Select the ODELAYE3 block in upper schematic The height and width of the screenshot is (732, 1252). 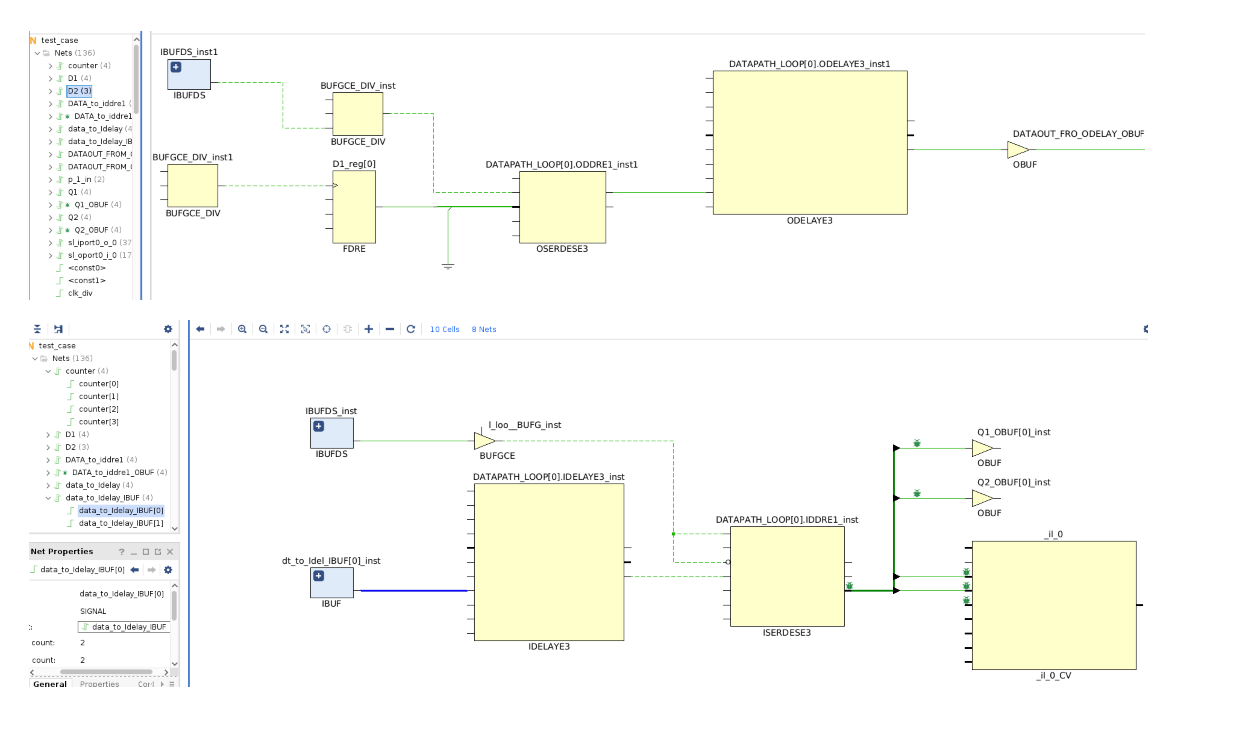click(810, 143)
